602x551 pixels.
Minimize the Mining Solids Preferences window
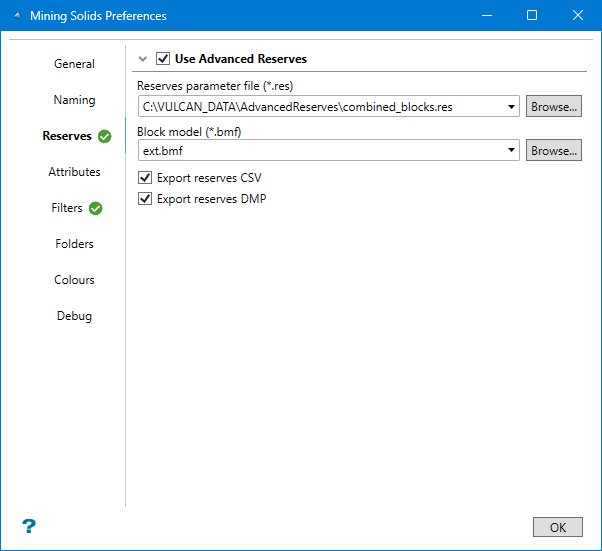tap(486, 16)
